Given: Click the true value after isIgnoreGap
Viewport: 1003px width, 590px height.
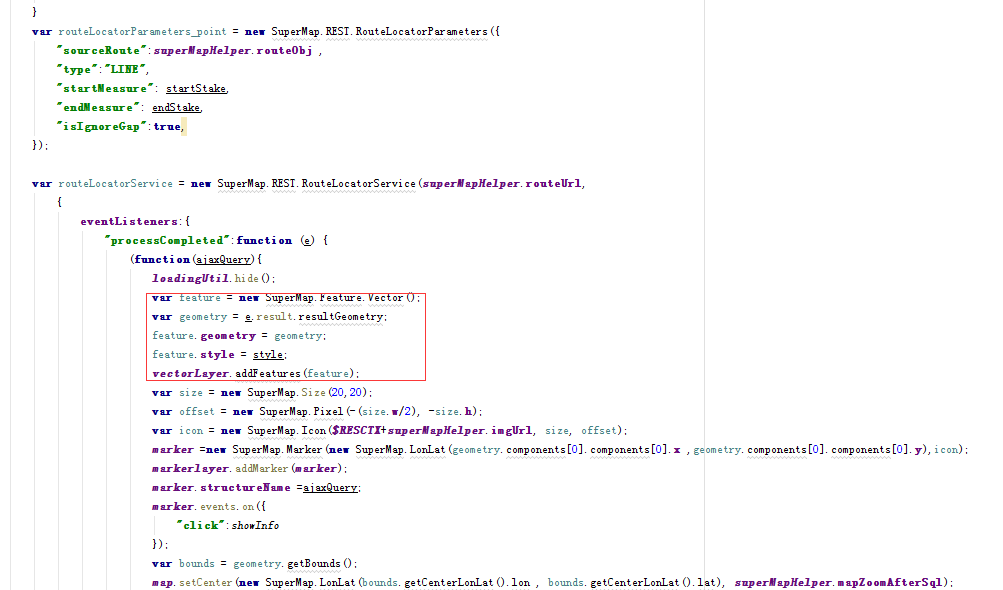Looking at the screenshot, I should point(166,127).
